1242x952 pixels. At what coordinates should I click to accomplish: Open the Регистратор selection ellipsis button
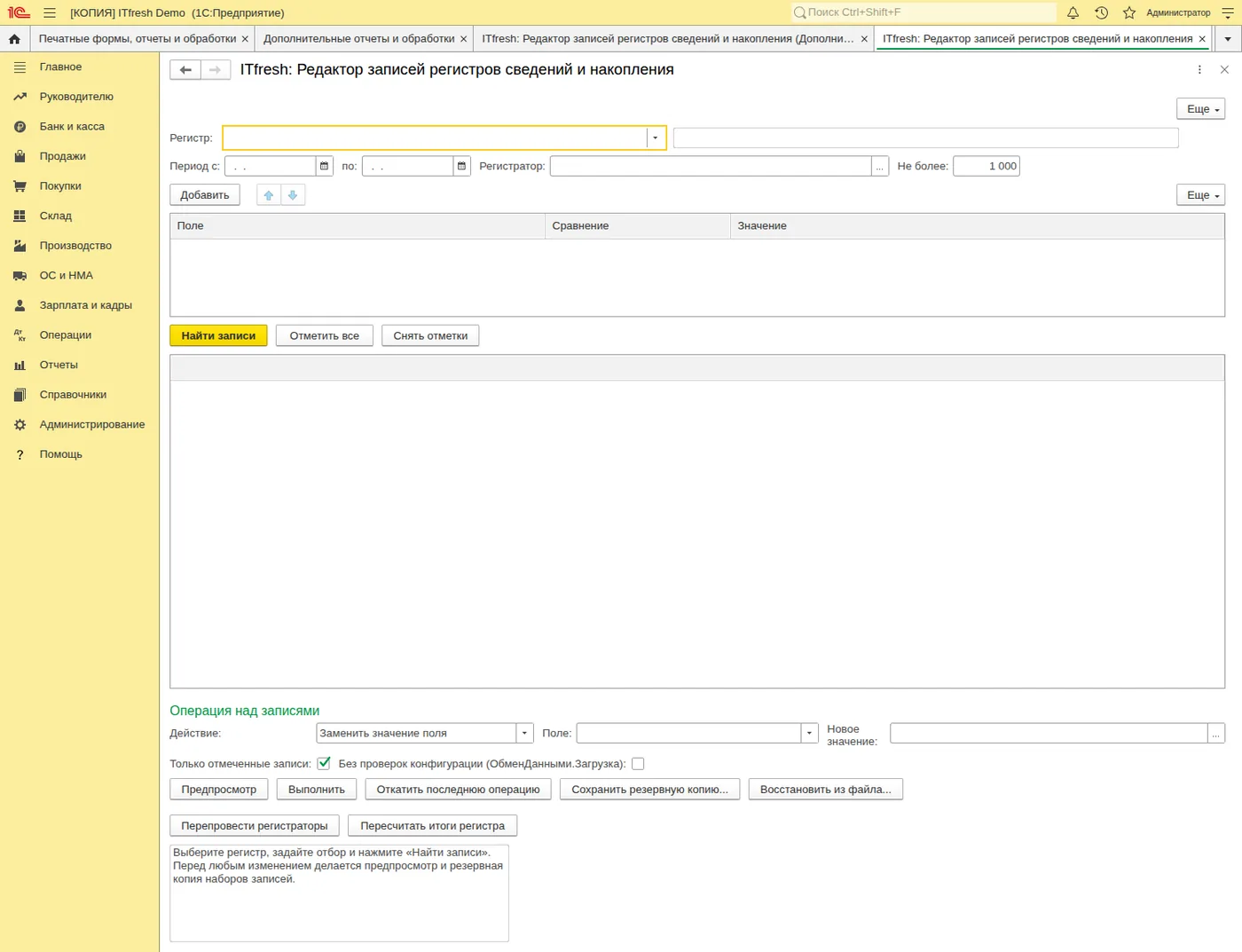(x=880, y=166)
